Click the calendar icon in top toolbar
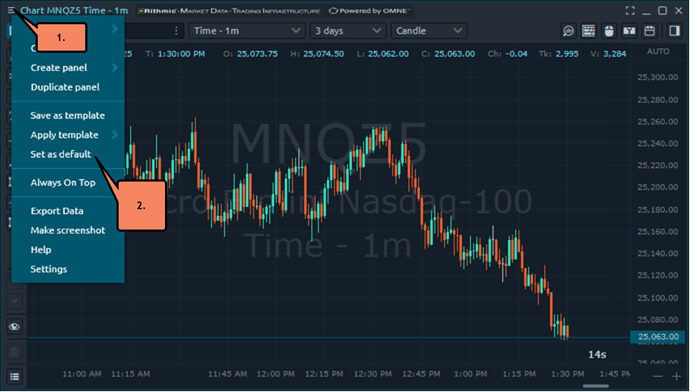 coord(650,31)
